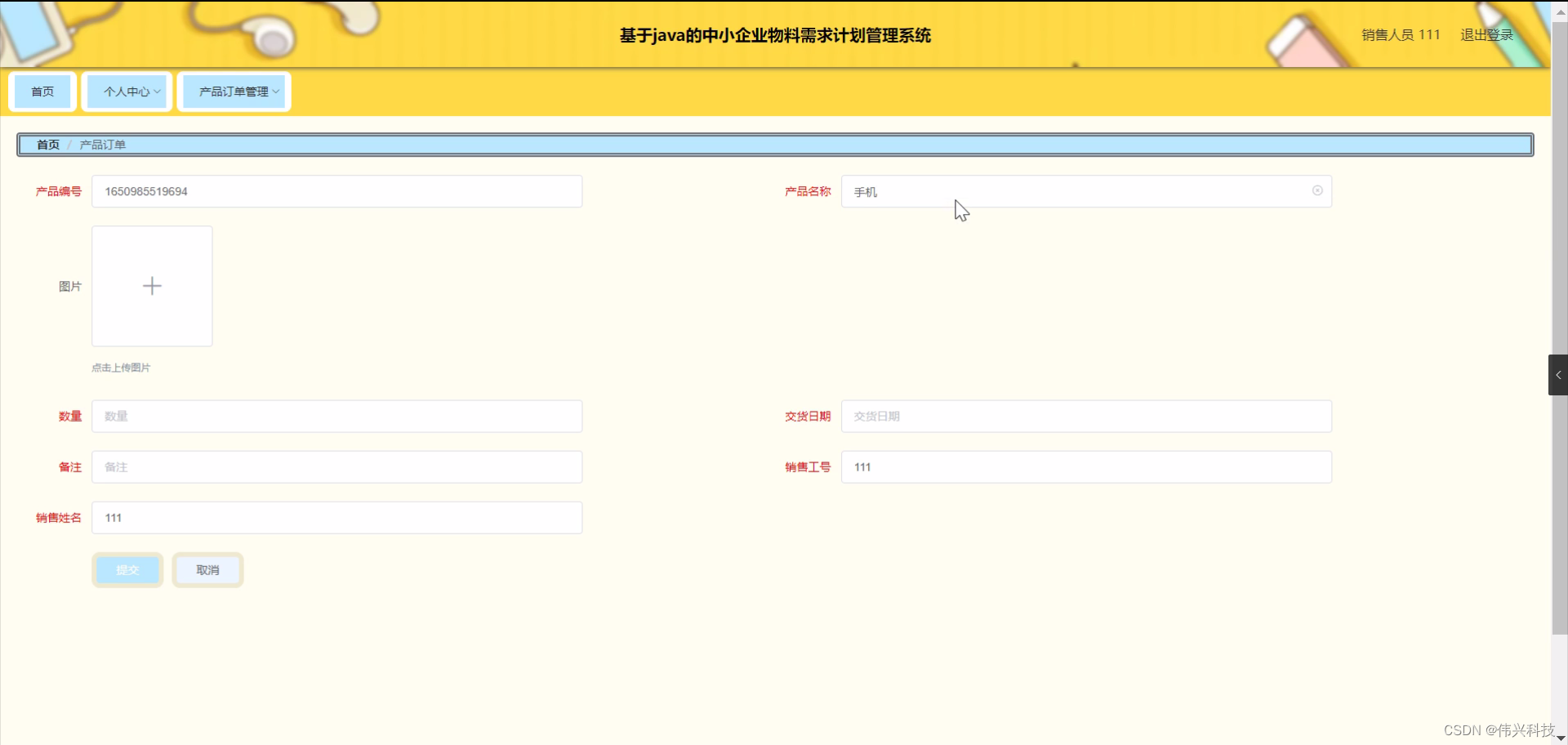Click the 销售人员 111 account label
1568x745 pixels.
coord(1399,34)
